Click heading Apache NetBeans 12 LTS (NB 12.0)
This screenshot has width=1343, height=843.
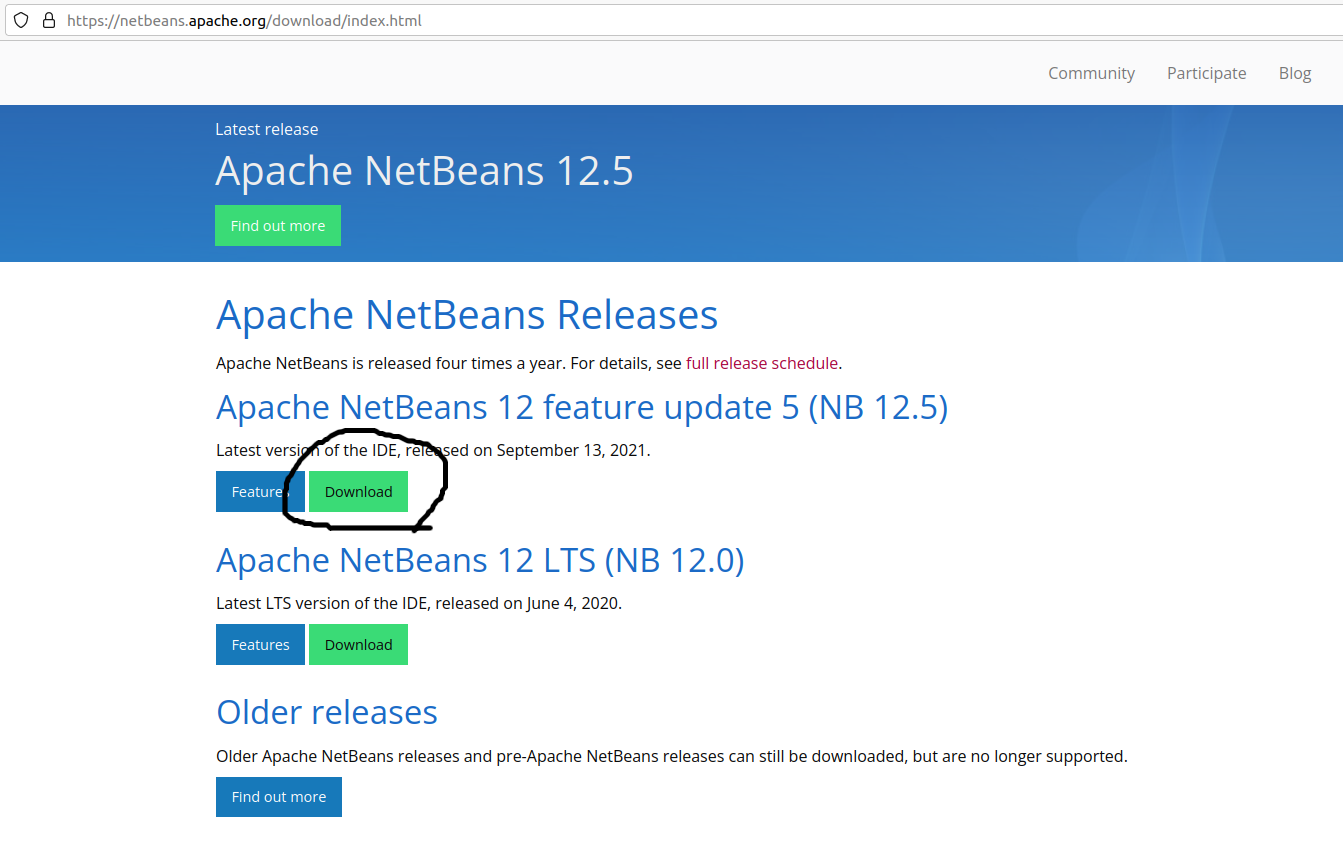point(480,560)
